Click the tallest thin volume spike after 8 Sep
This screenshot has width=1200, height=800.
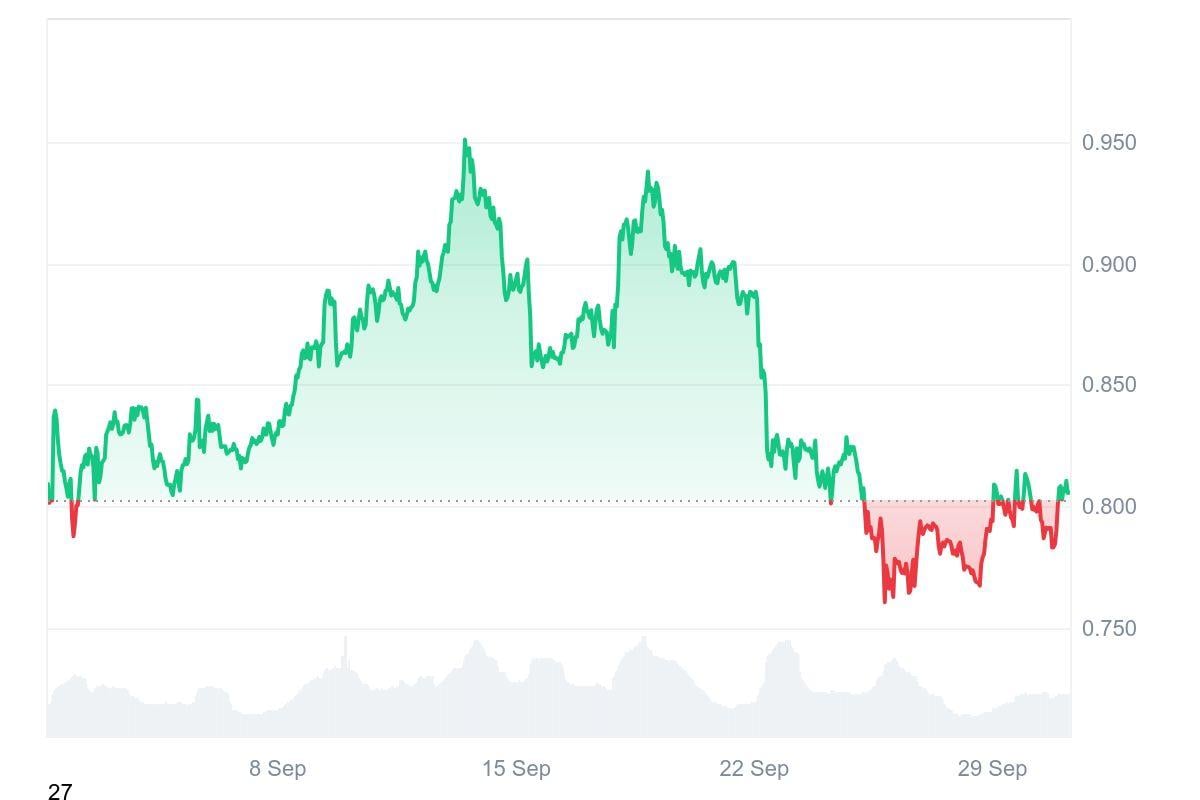(346, 640)
